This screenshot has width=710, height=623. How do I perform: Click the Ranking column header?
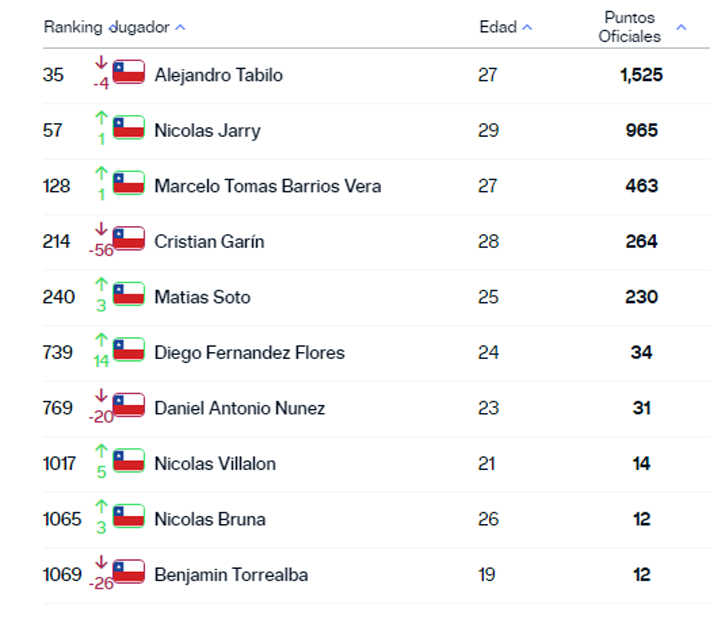[x=73, y=28]
